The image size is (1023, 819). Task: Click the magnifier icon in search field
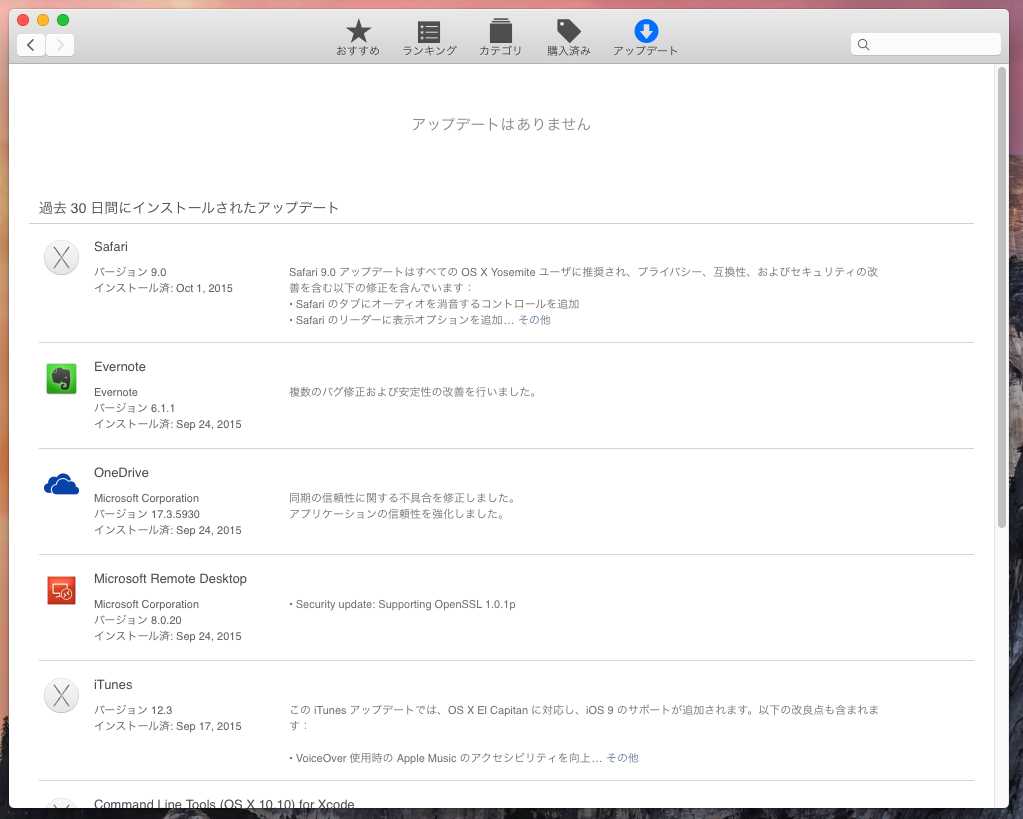863,44
